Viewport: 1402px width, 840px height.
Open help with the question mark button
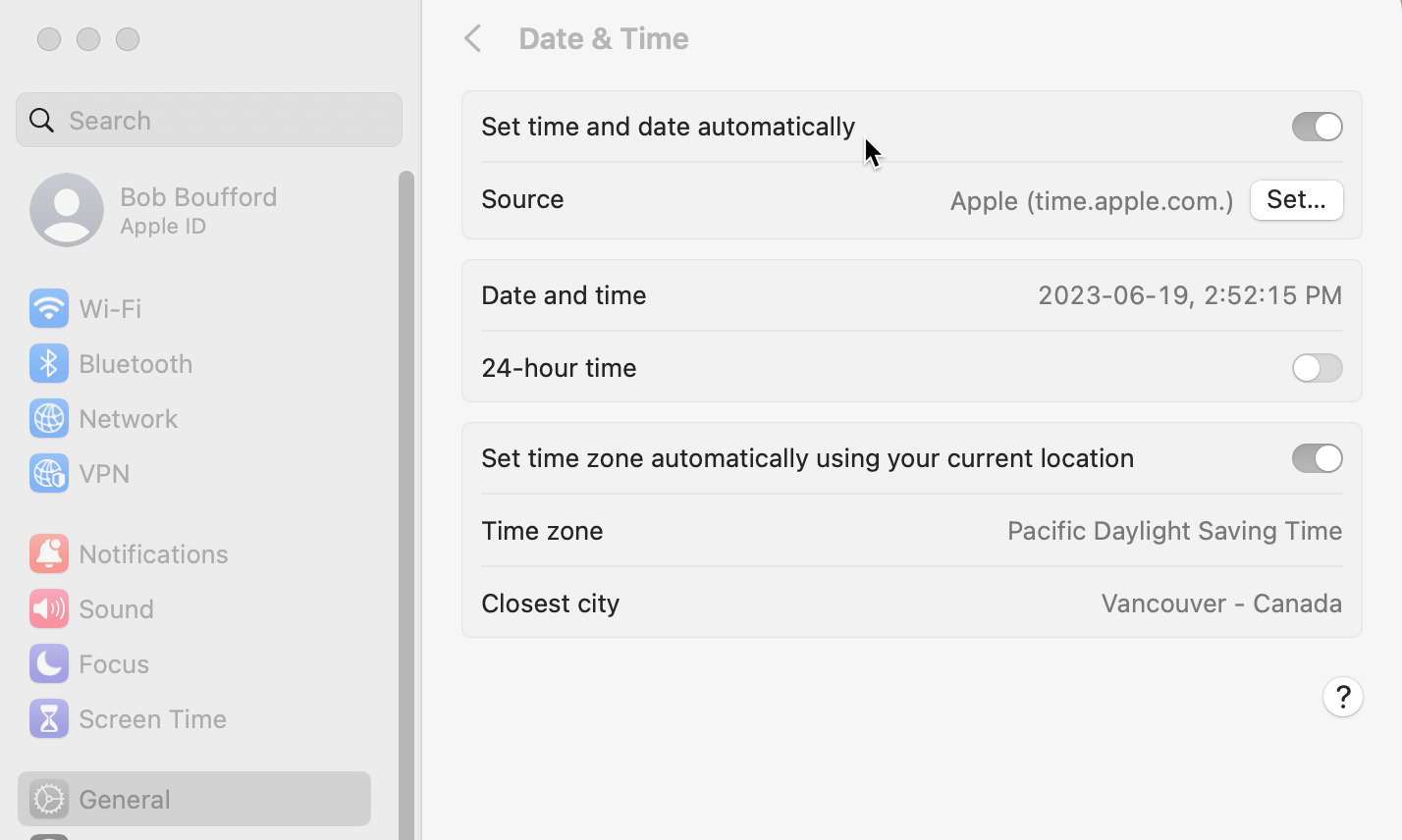pos(1342,697)
